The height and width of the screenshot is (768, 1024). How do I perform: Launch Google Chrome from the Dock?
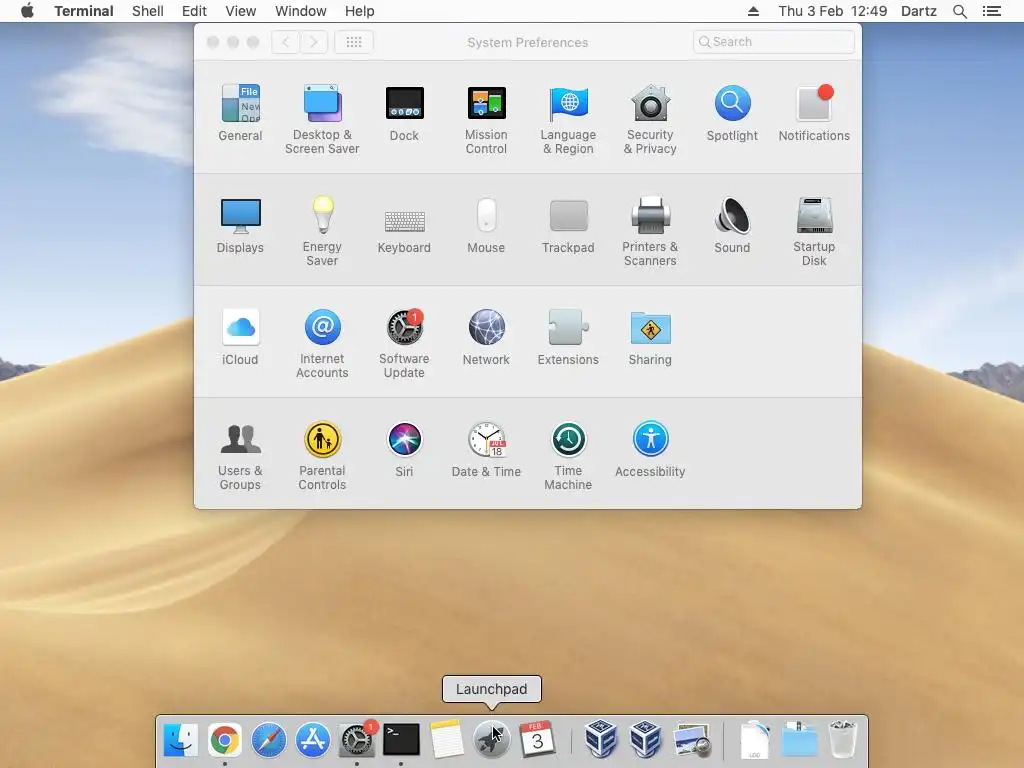[225, 739]
